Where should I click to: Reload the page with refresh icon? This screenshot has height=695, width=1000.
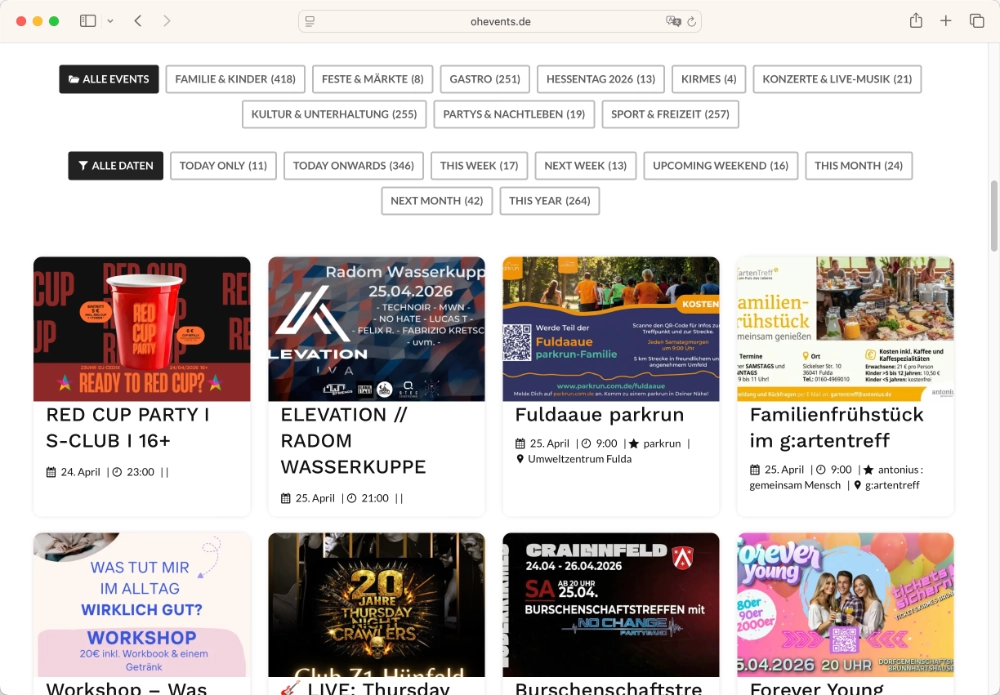[x=691, y=21]
